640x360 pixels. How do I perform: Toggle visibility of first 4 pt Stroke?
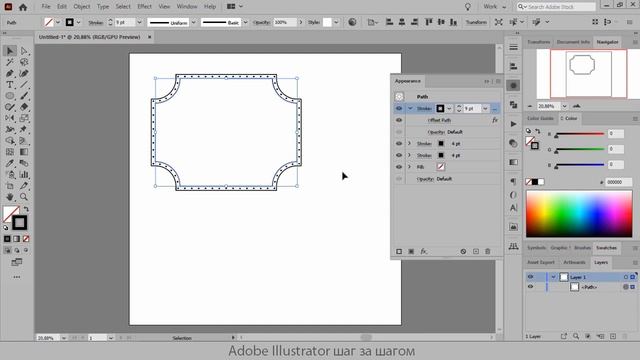pos(399,144)
